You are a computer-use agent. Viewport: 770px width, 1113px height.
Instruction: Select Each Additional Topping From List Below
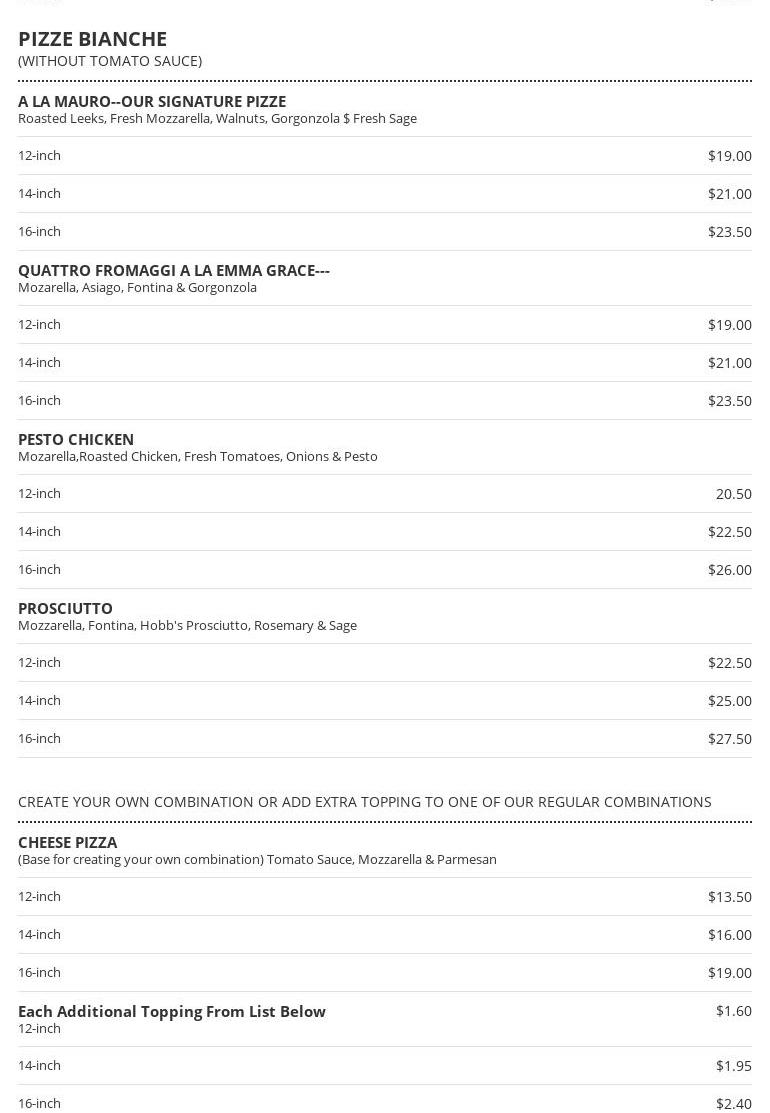(172, 1011)
